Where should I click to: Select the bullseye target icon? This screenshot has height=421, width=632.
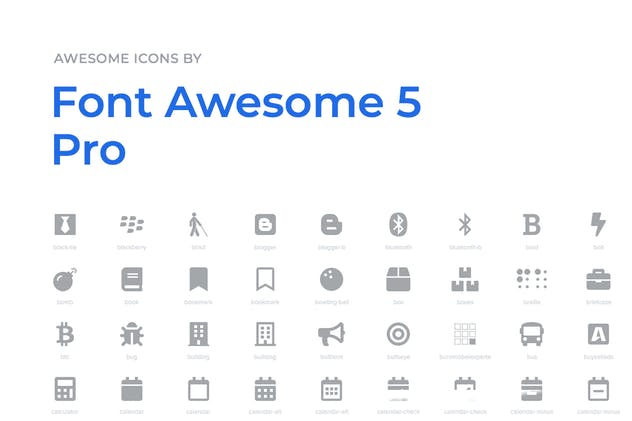coord(398,334)
